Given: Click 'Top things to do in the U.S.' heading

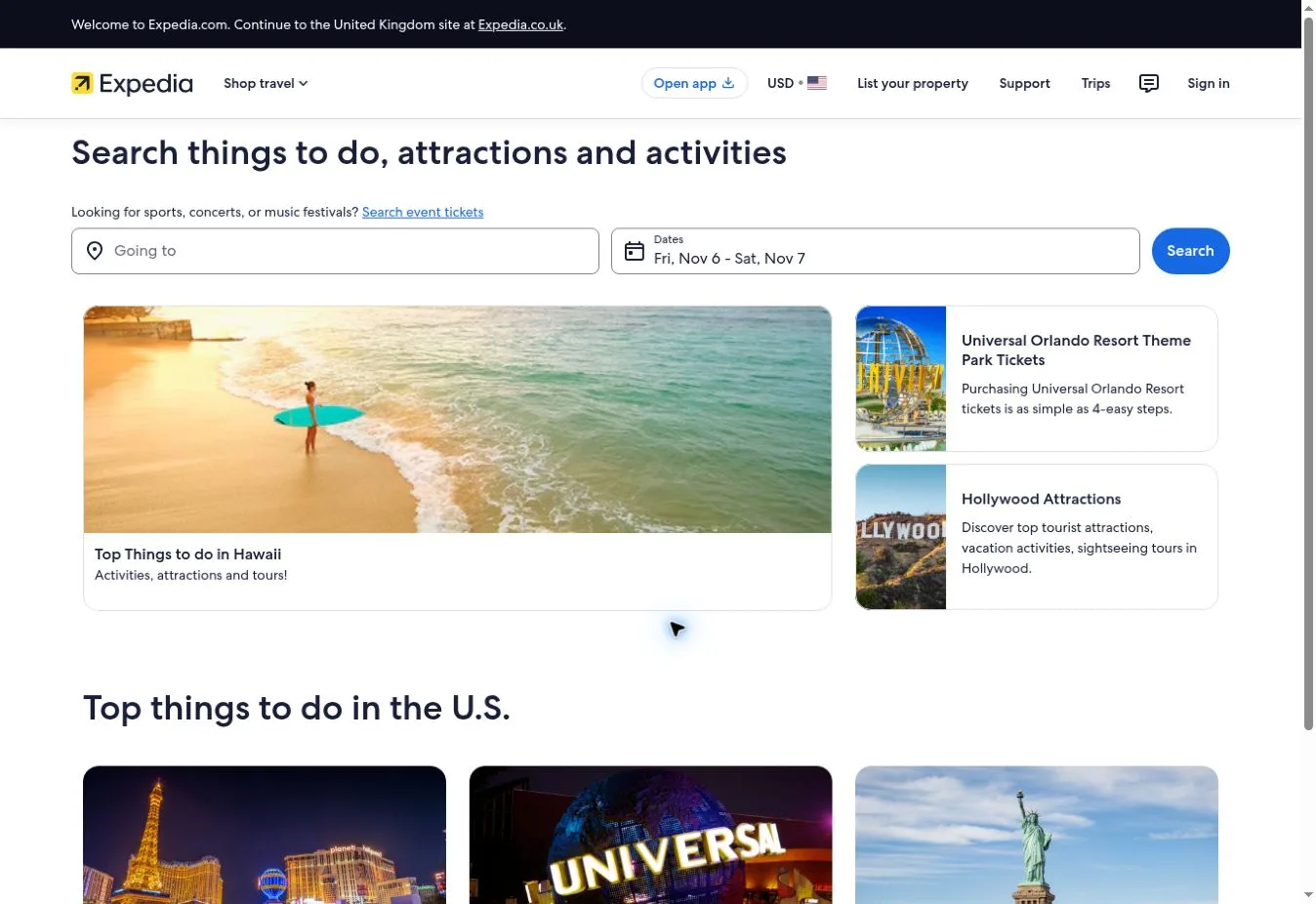Looking at the screenshot, I should click(x=297, y=708).
